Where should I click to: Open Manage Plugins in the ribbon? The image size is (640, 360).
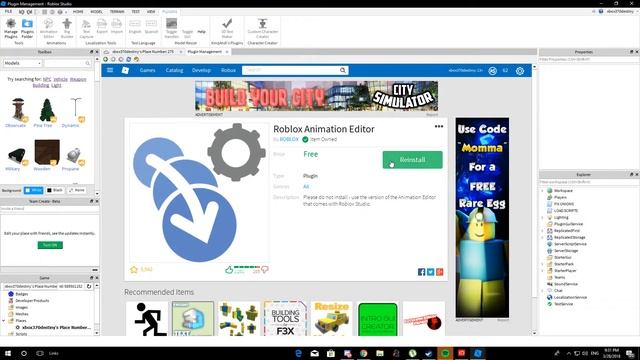tap(11, 28)
